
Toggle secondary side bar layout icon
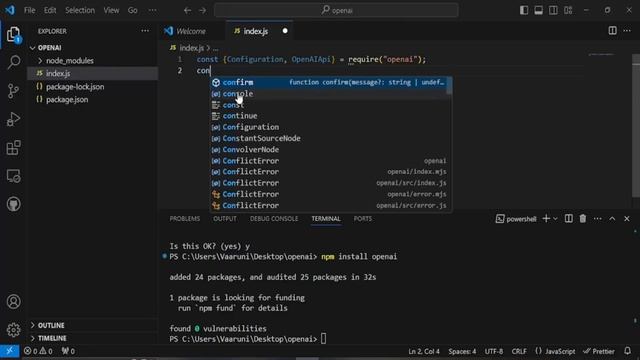tap(553, 10)
